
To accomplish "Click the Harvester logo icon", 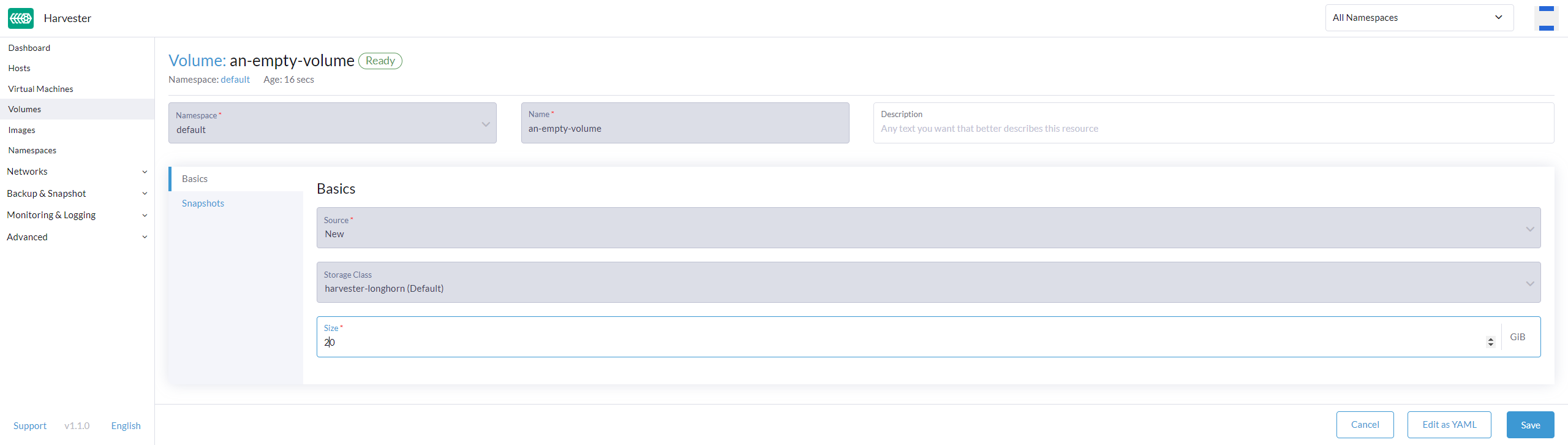I will [x=21, y=18].
